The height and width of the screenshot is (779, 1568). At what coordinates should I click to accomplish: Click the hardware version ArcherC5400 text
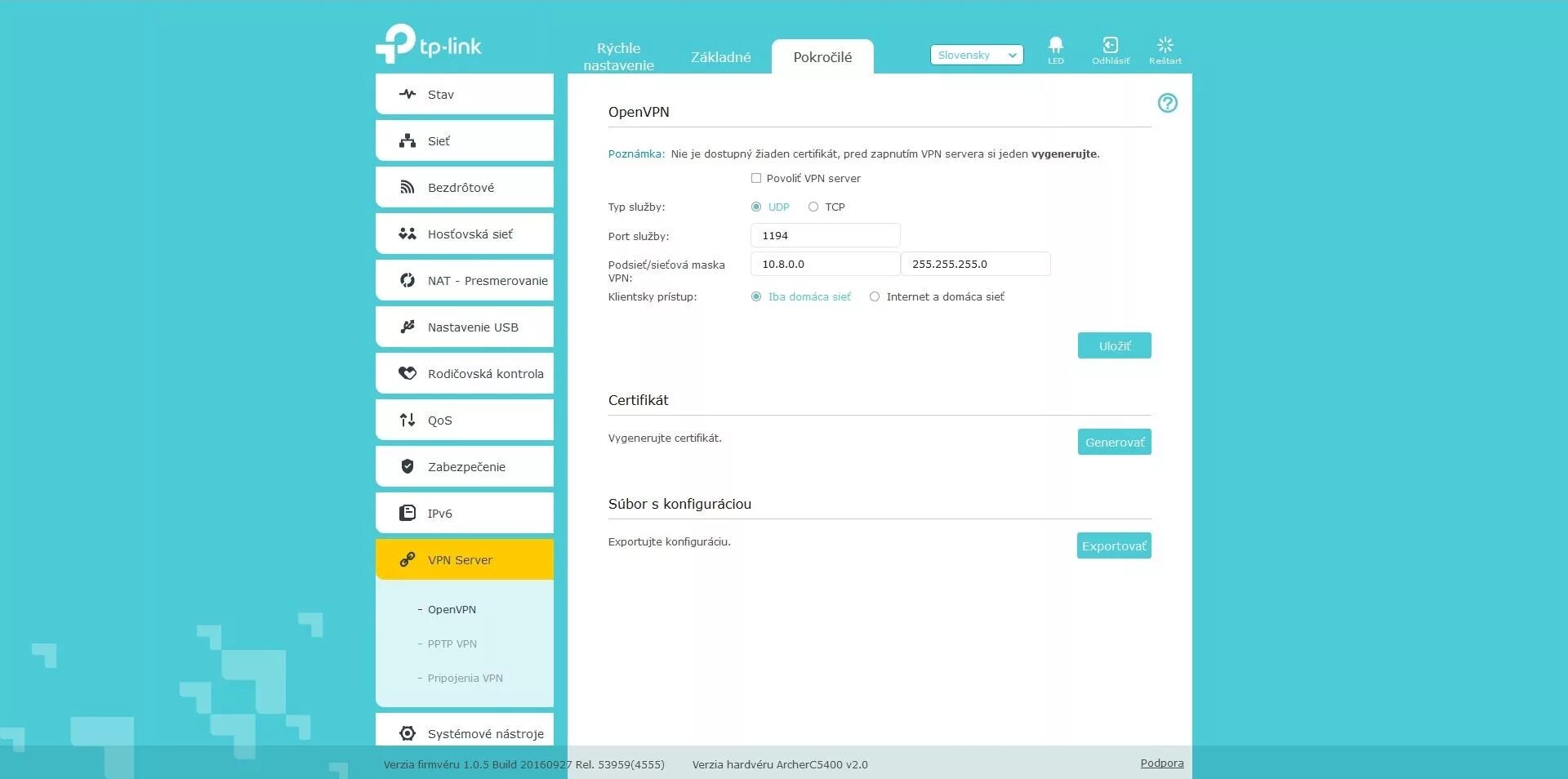click(780, 764)
